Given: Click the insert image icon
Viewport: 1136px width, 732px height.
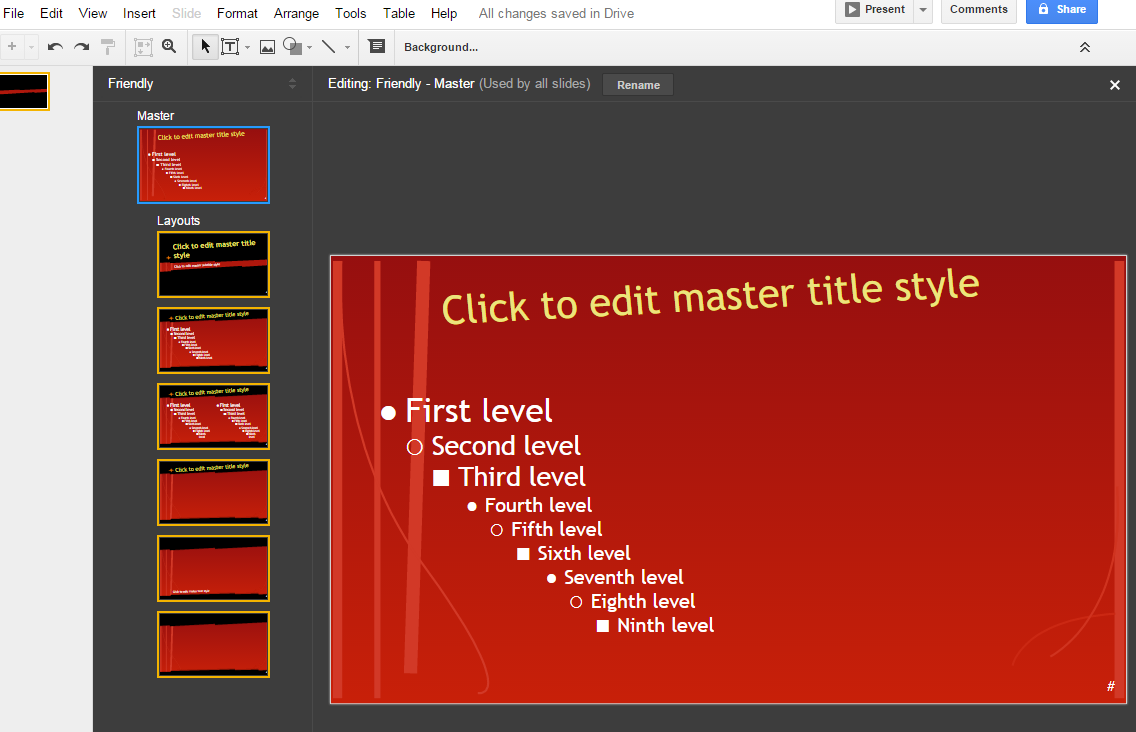Looking at the screenshot, I should [267, 47].
